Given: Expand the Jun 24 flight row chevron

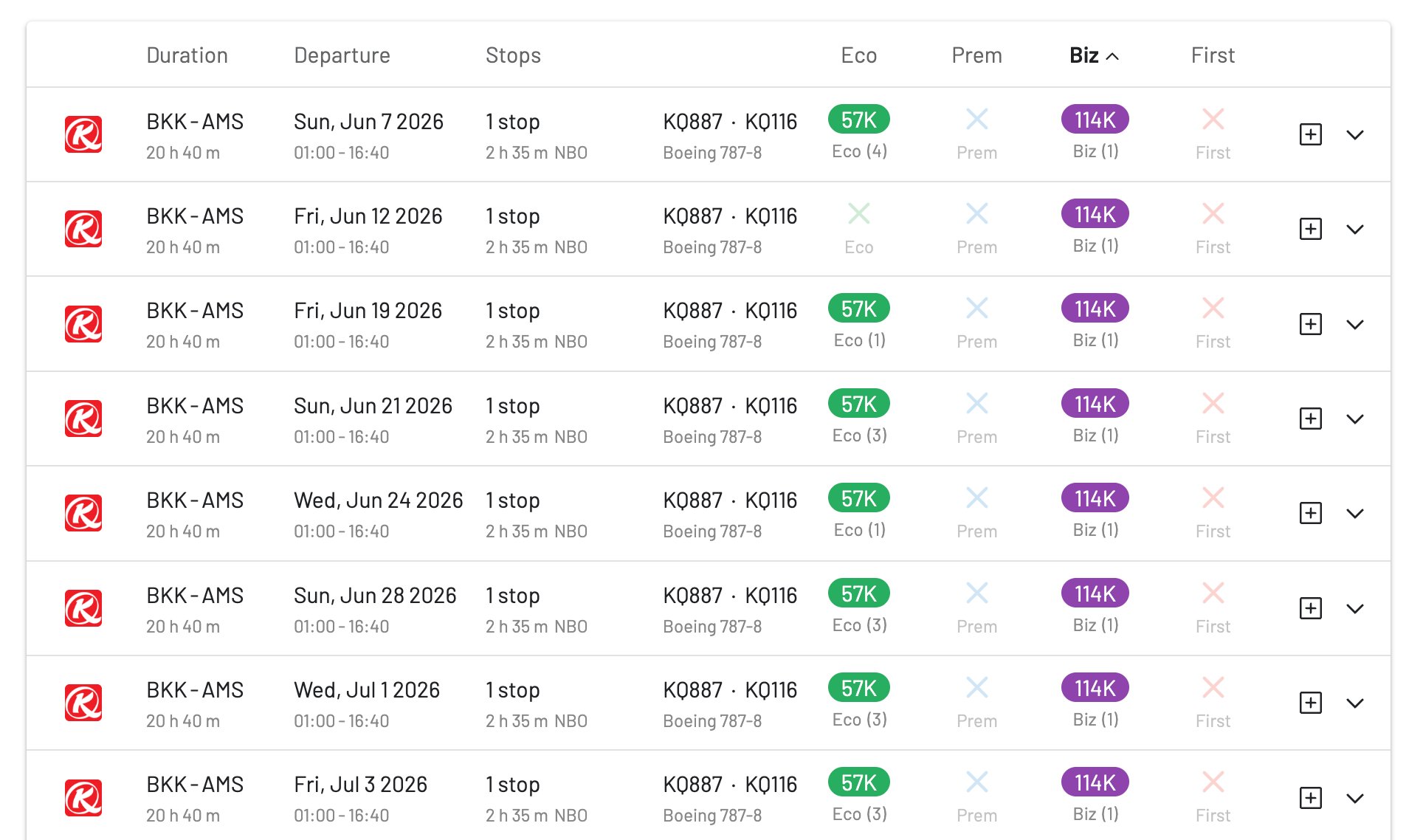Looking at the screenshot, I should (x=1356, y=513).
